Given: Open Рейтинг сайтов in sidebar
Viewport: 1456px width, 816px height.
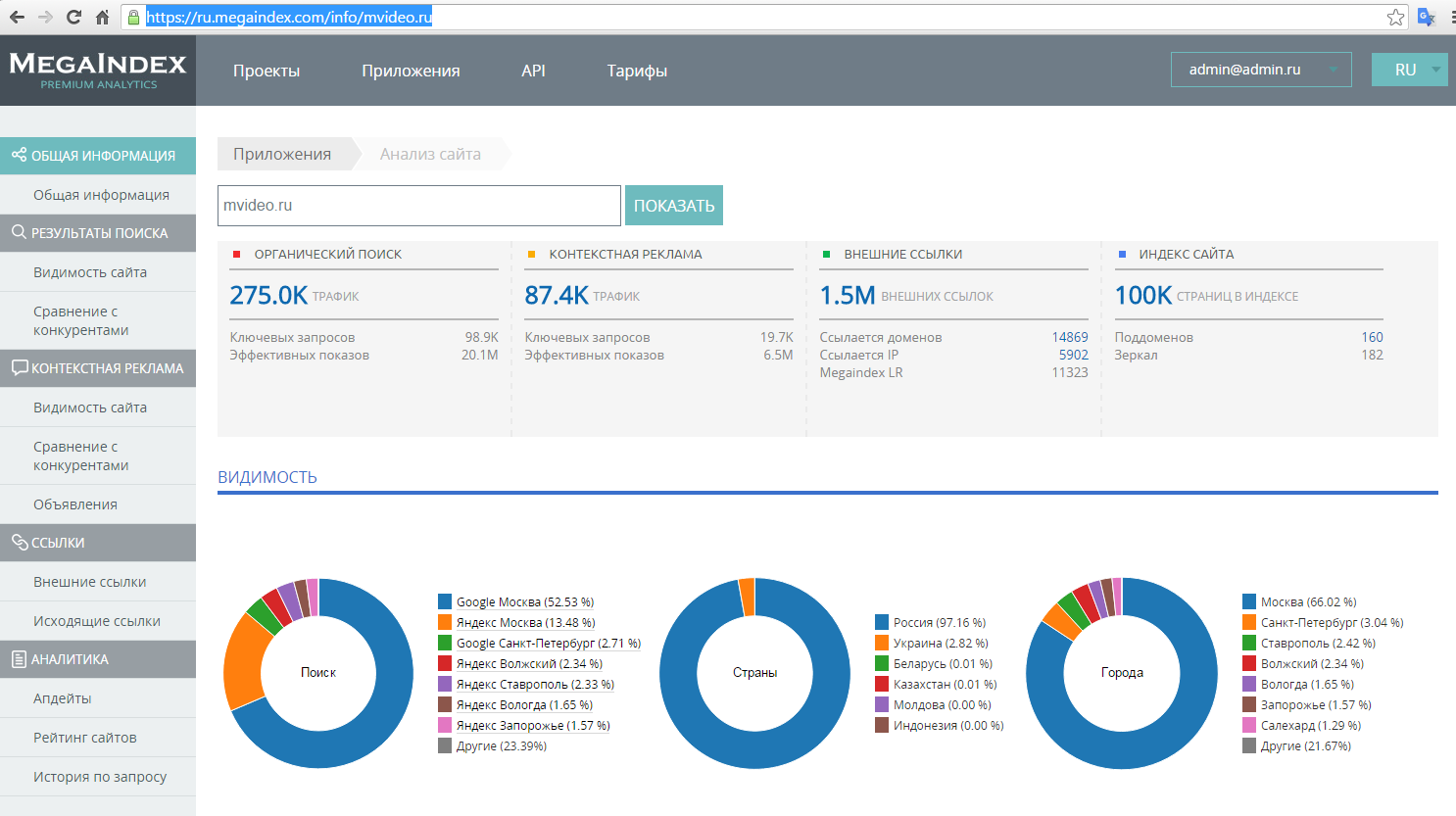Looking at the screenshot, I should [85, 738].
